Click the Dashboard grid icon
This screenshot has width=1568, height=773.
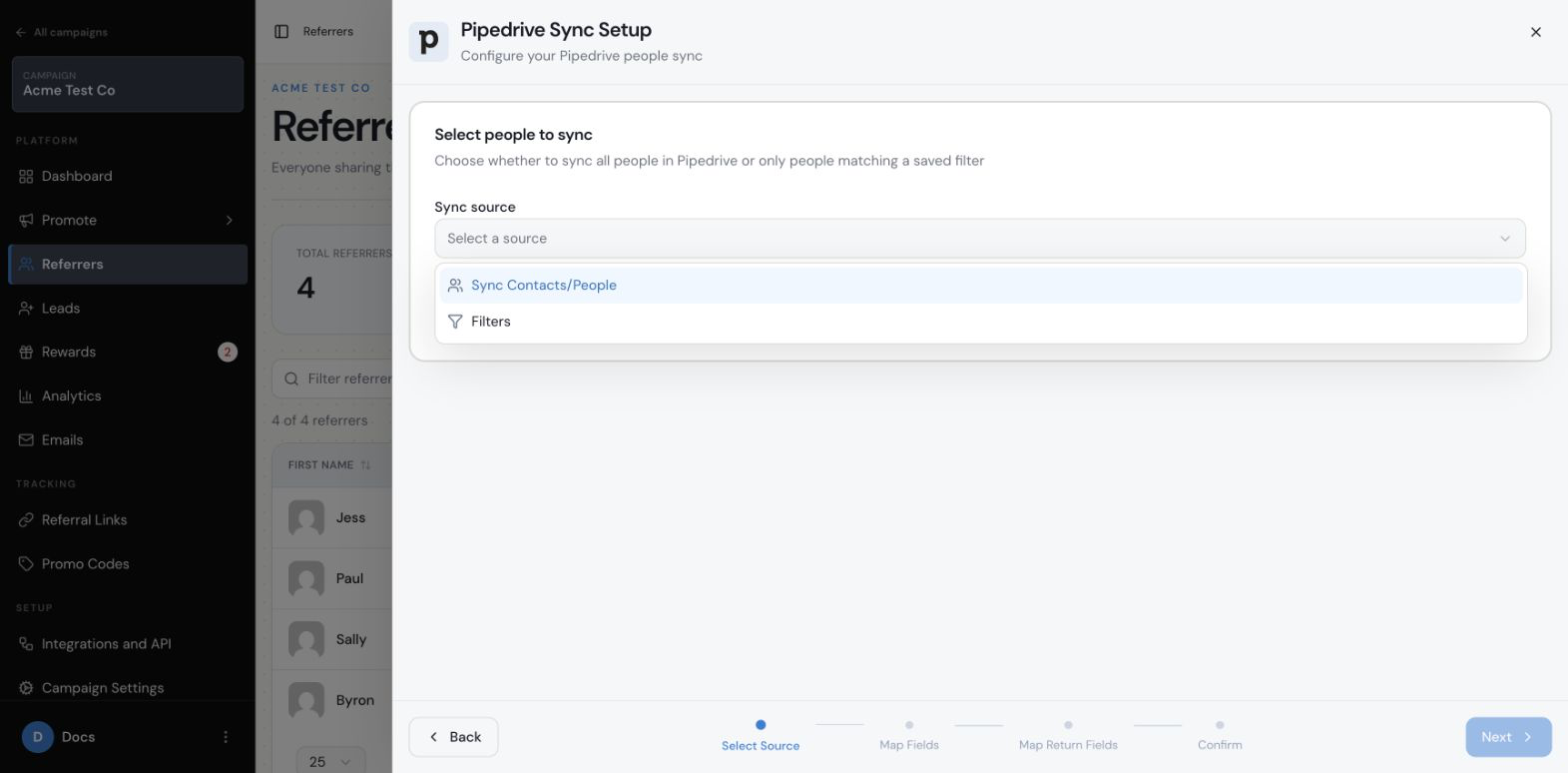click(x=26, y=177)
